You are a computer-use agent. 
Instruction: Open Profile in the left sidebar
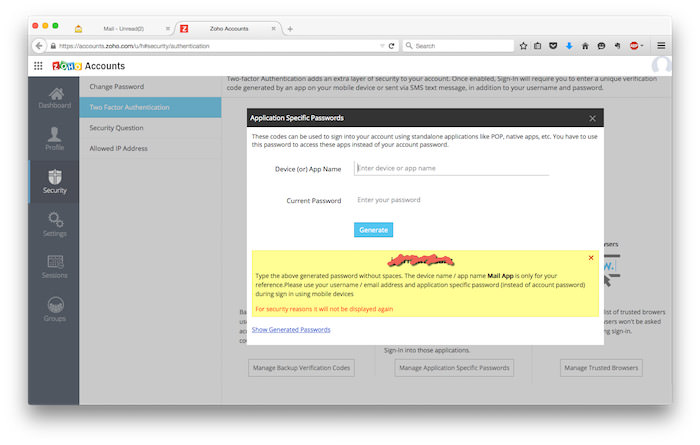(54, 138)
